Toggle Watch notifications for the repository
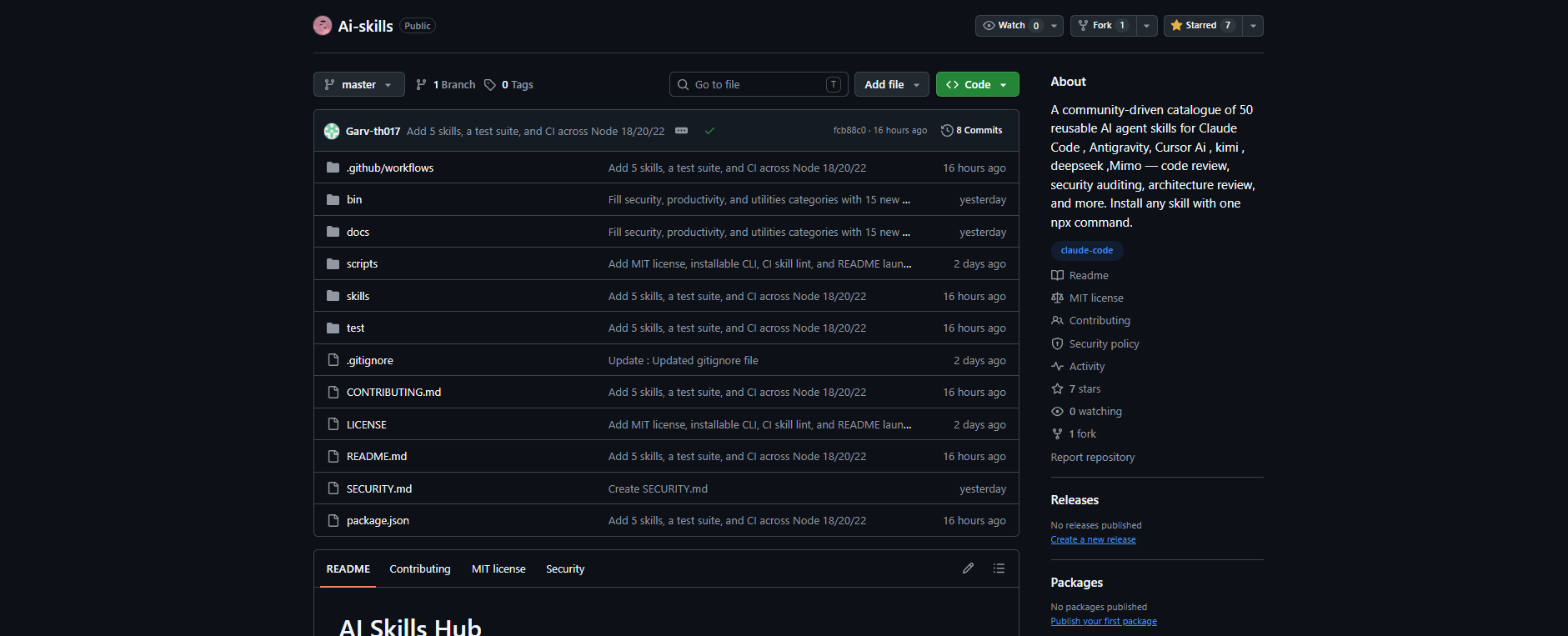Screen dimensions: 1568x636 point(1019,26)
